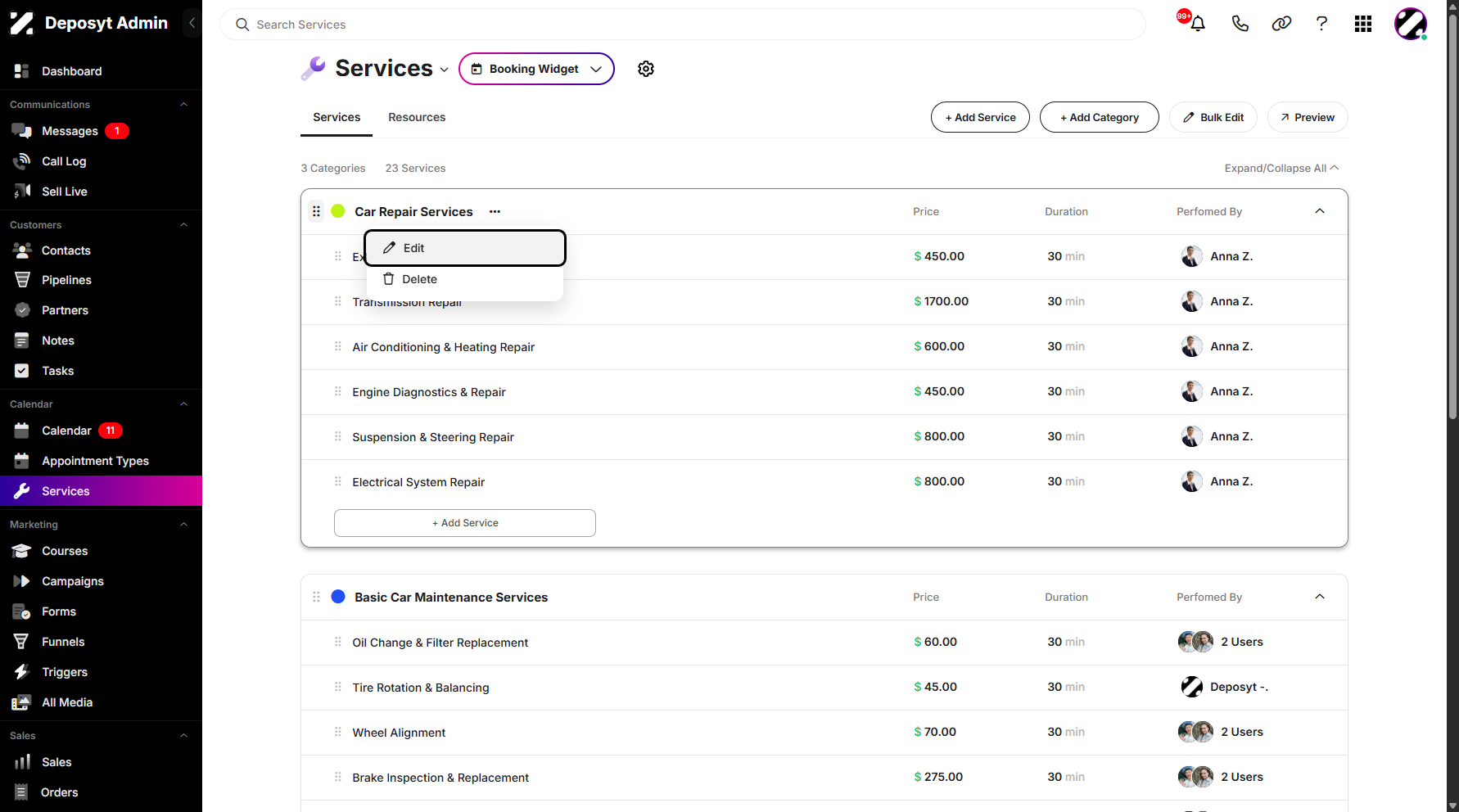Open the apps grid icon
The image size is (1459, 812).
1363,24
